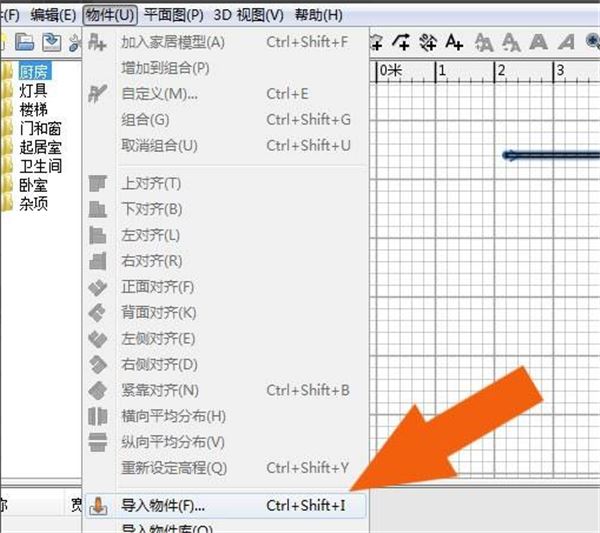Click modify icon beside 自定义(M)
The width and height of the screenshot is (600, 533).
click(x=97, y=94)
